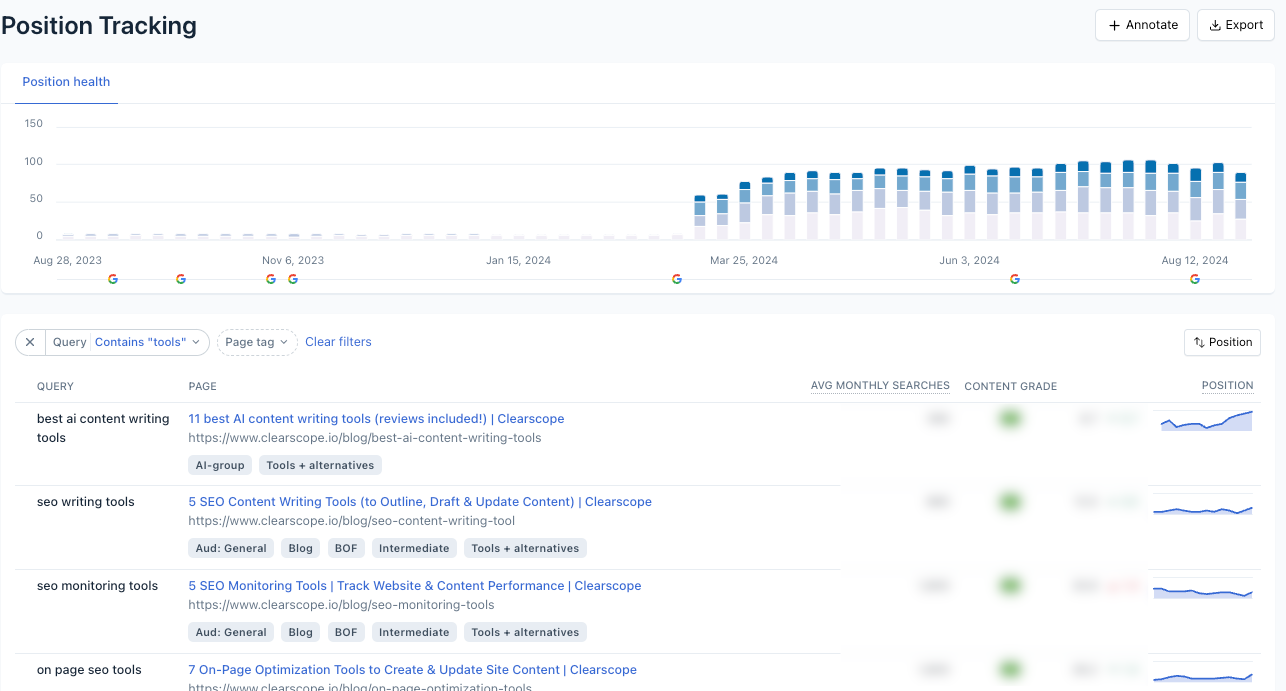Click the Google update icon below Aug 12, 2024
1286x691 pixels.
pos(1195,279)
